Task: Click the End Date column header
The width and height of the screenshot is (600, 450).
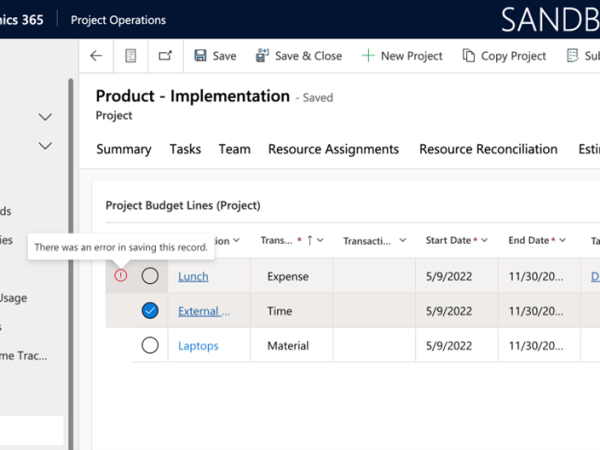Action: (529, 240)
